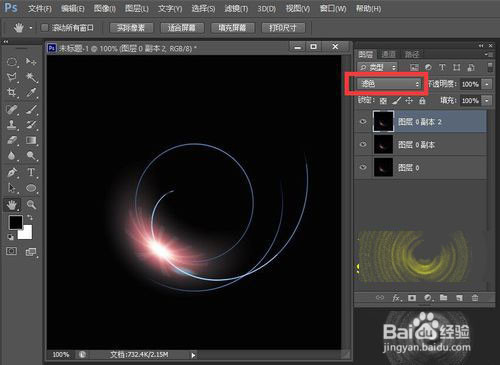This screenshot has height=365, width=500.
Task: Reset default foreground and background colors
Action: 11,237
